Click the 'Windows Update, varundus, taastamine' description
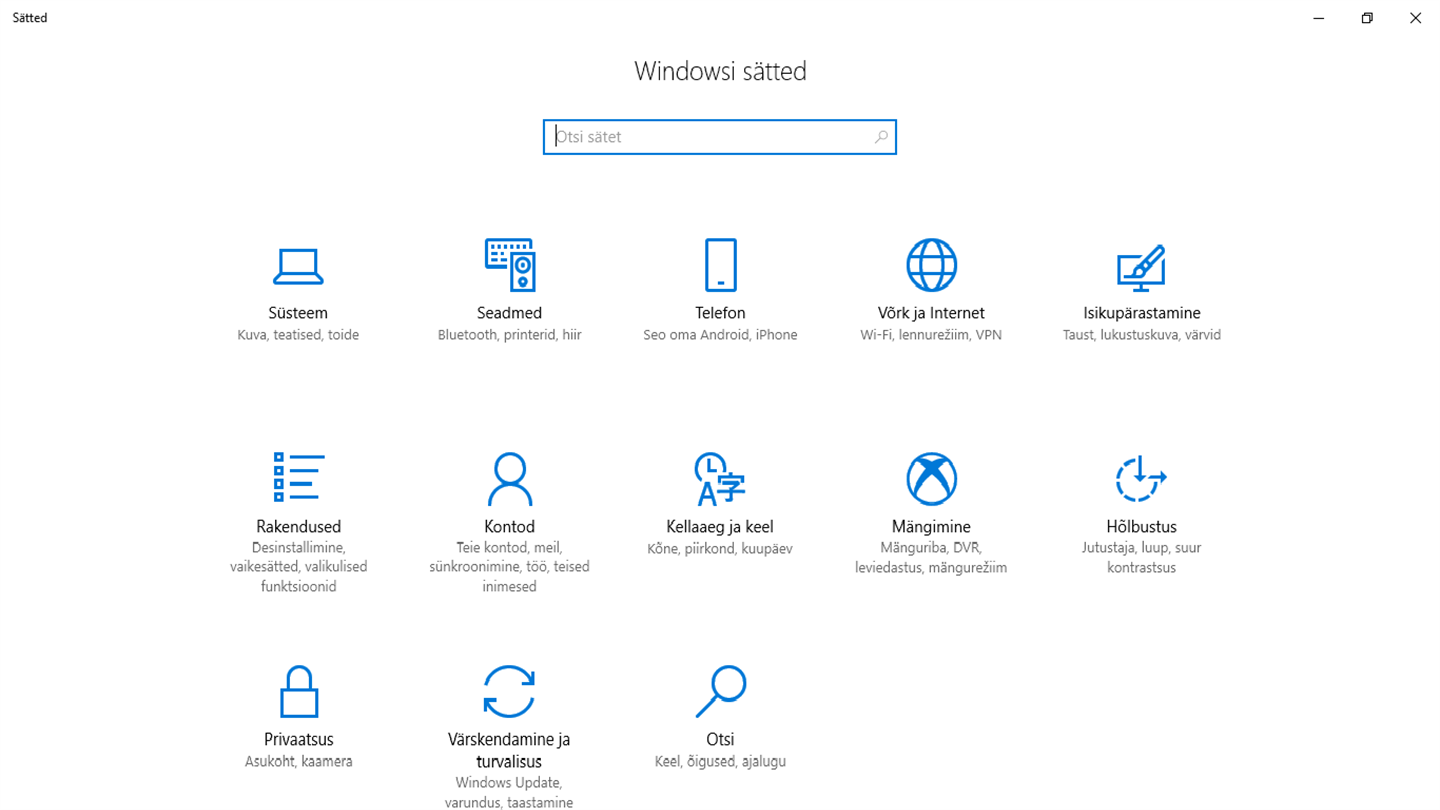The width and height of the screenshot is (1440, 810). coord(509,792)
